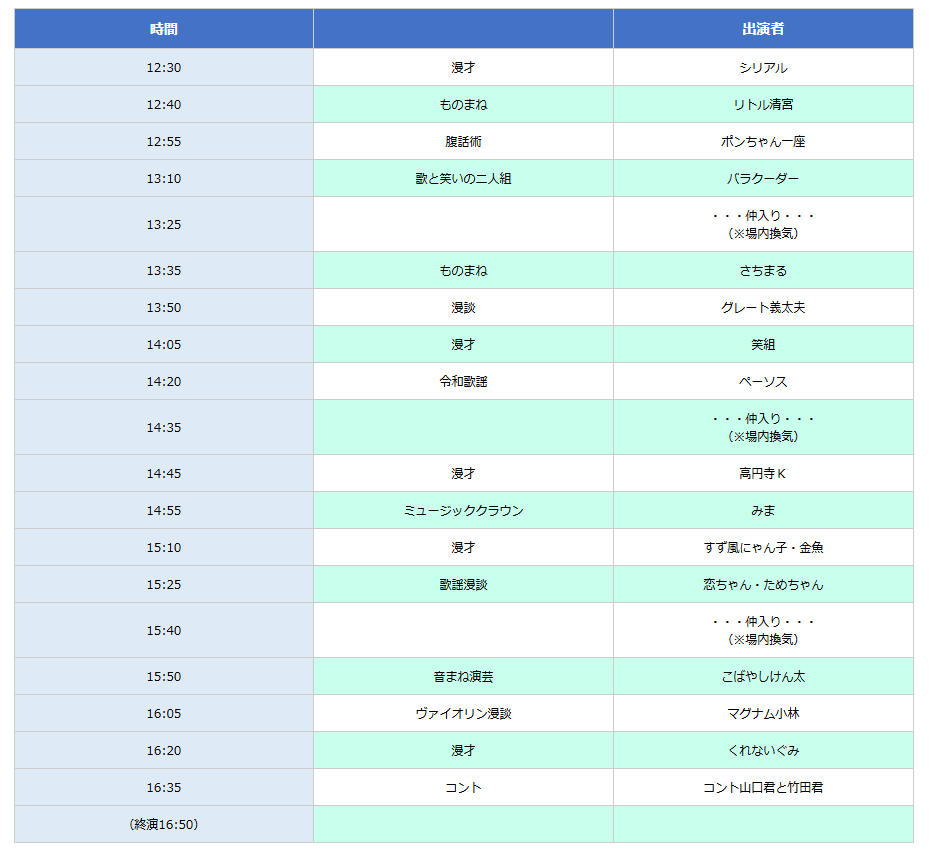Image resolution: width=932 pixels, height=857 pixels.
Task: Click 漫才 genre cell in 15:10 row
Action: tap(464, 547)
